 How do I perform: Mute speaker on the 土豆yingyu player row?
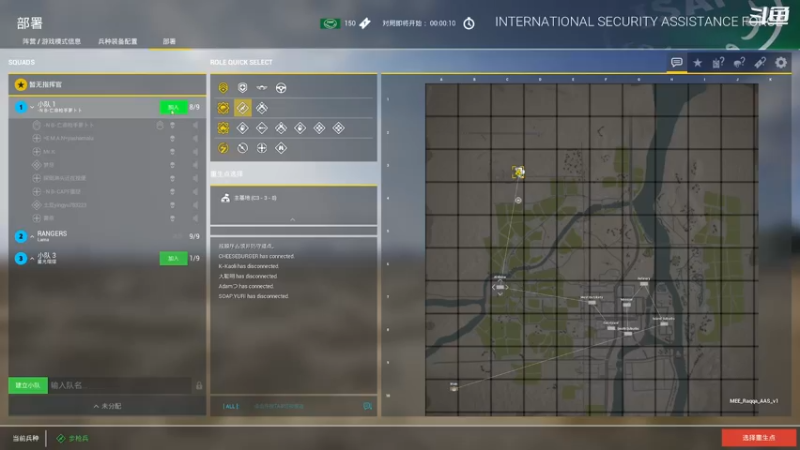[x=195, y=205]
